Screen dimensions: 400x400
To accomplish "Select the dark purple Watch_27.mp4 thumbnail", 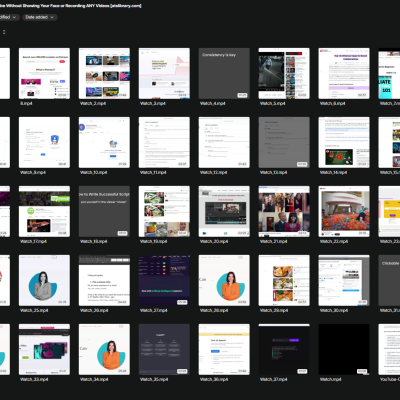I will click(164, 280).
